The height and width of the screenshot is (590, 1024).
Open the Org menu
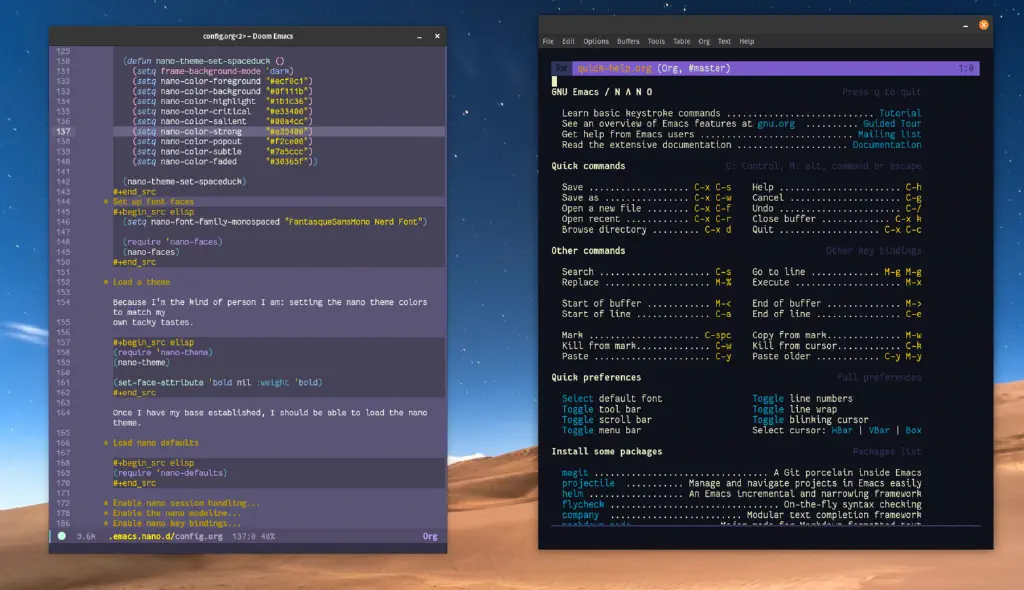pos(704,41)
